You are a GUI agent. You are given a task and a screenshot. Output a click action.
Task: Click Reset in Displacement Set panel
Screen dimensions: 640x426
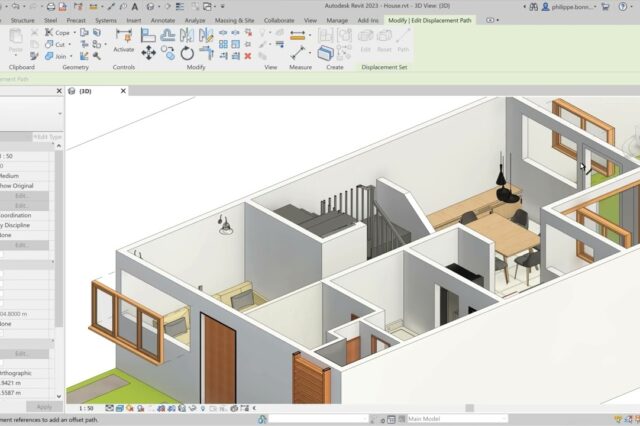point(384,40)
